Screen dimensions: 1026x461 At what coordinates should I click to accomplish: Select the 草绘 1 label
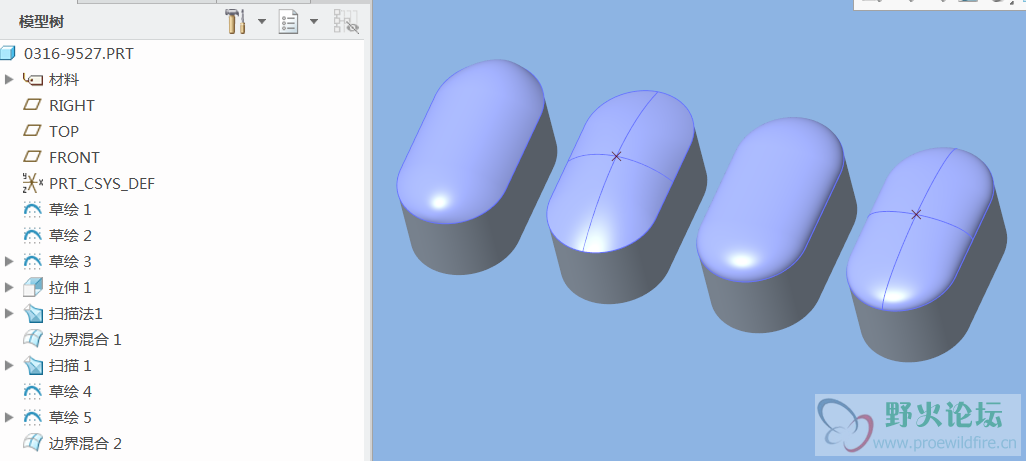71,210
